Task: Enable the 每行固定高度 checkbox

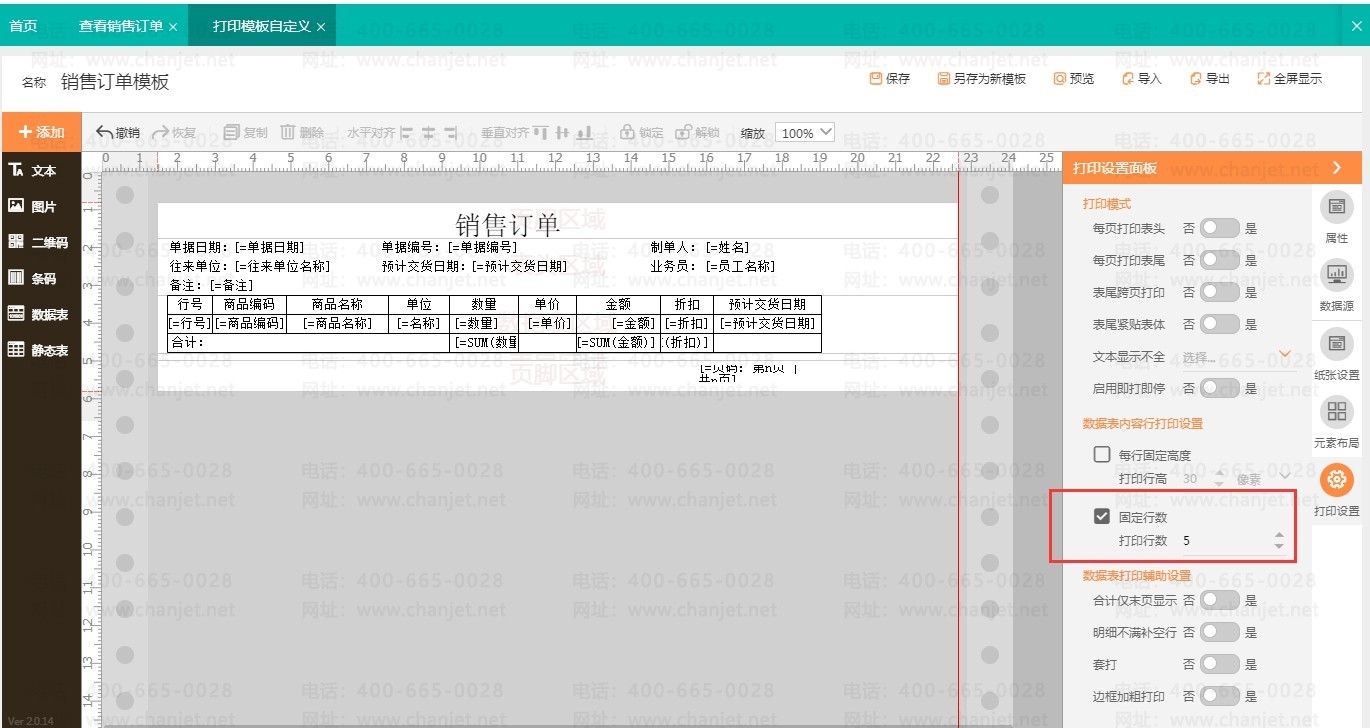Action: (1102, 455)
